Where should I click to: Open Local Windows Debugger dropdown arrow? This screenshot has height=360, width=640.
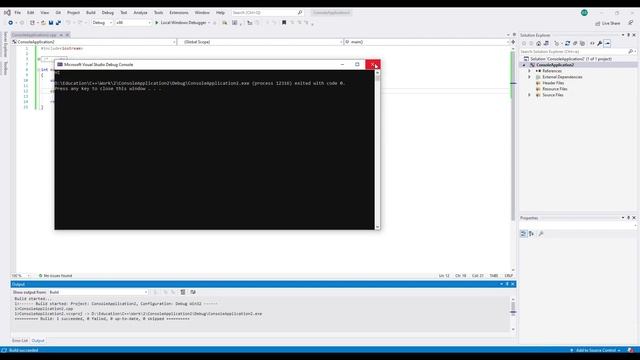[209, 23]
